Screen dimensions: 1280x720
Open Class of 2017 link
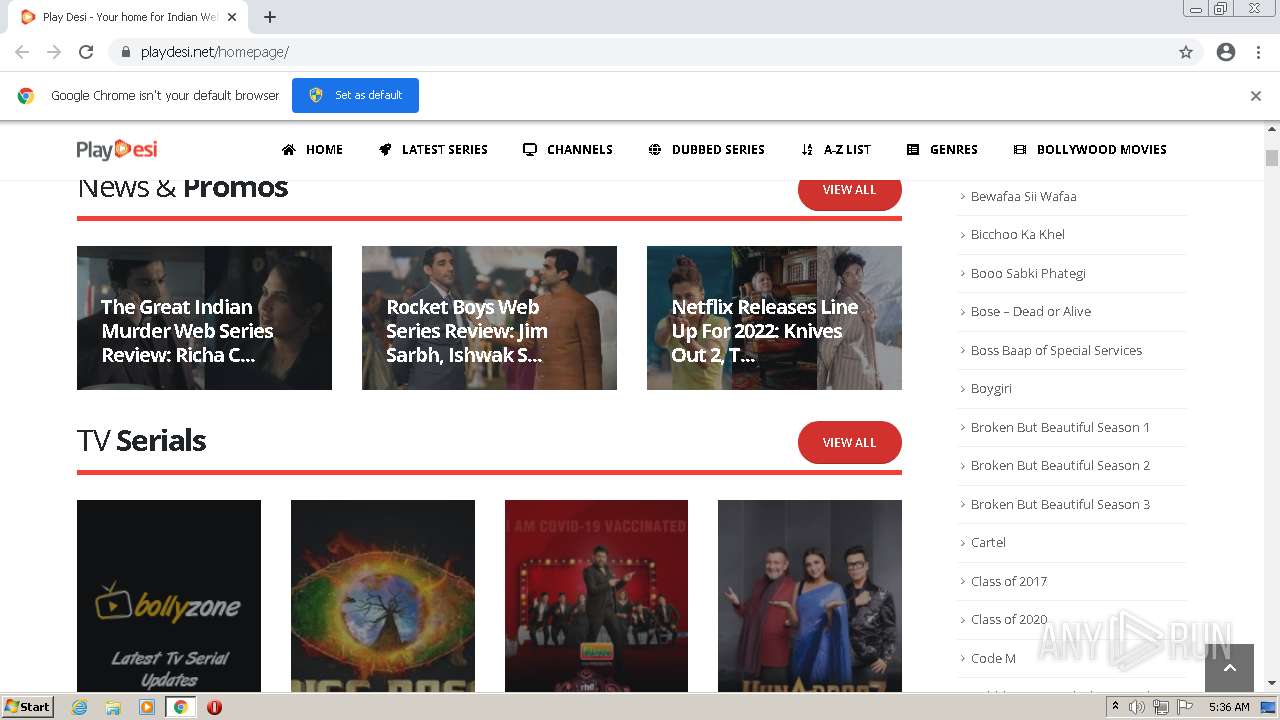1008,582
